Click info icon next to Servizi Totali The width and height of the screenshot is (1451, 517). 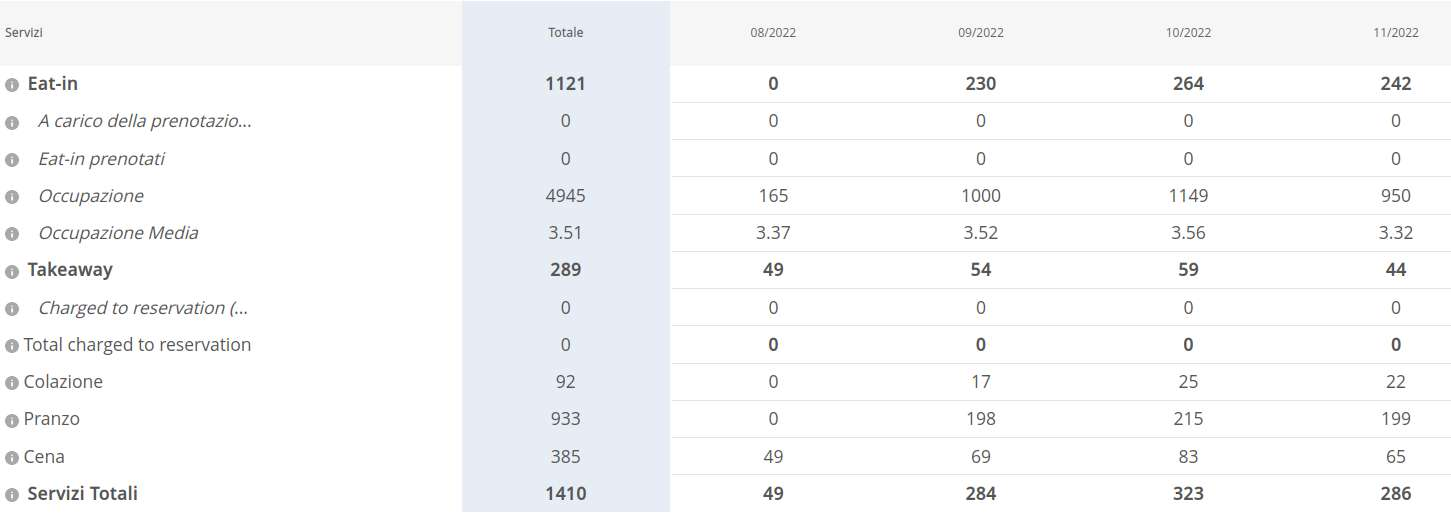[12, 495]
